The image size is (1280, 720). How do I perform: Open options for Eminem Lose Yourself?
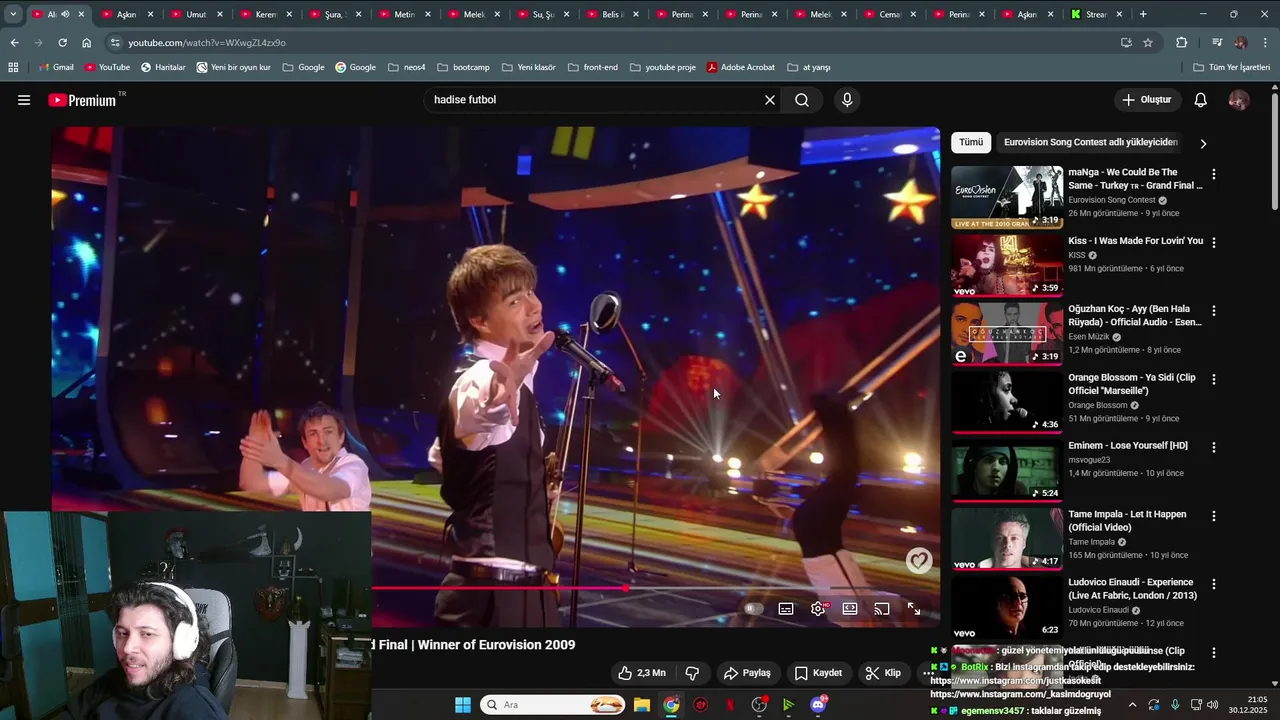(x=1214, y=447)
